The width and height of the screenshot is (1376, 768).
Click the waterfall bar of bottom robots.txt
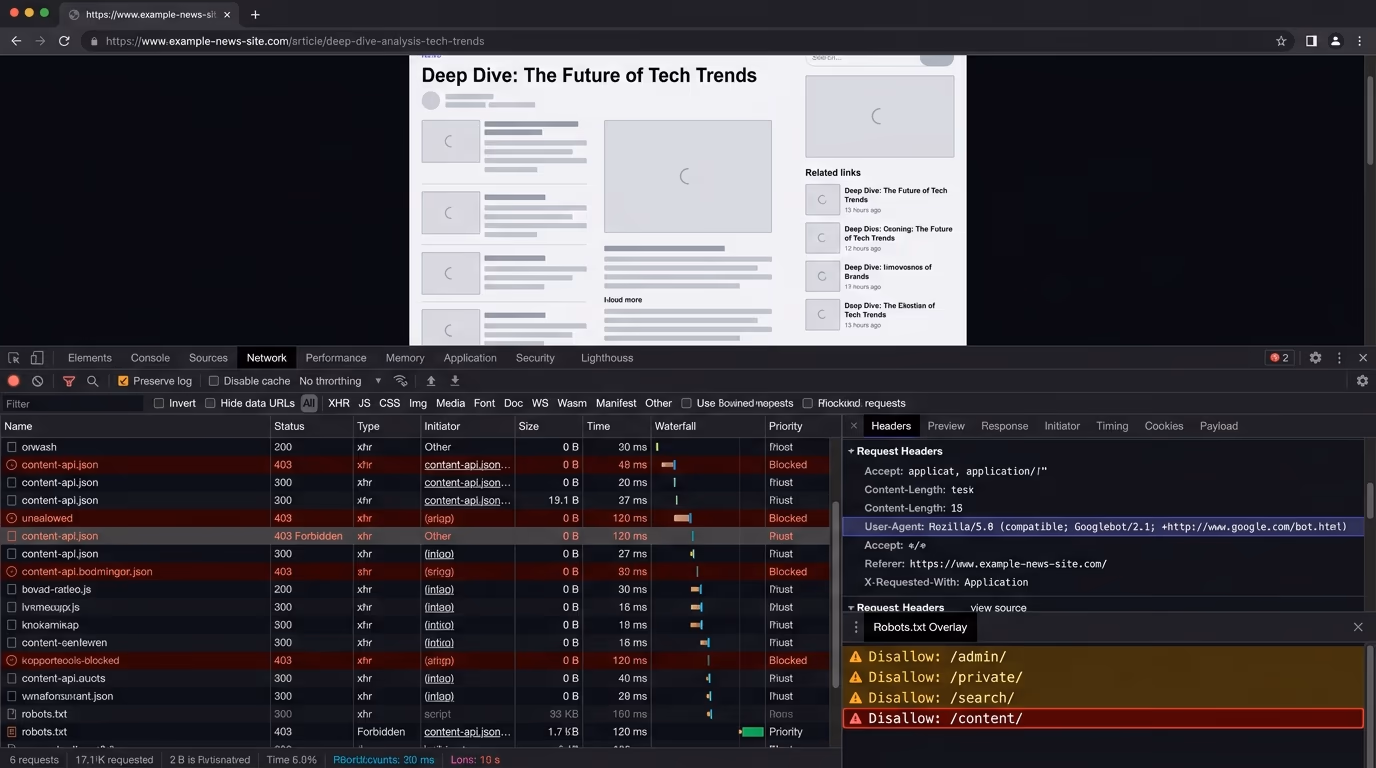[752, 732]
